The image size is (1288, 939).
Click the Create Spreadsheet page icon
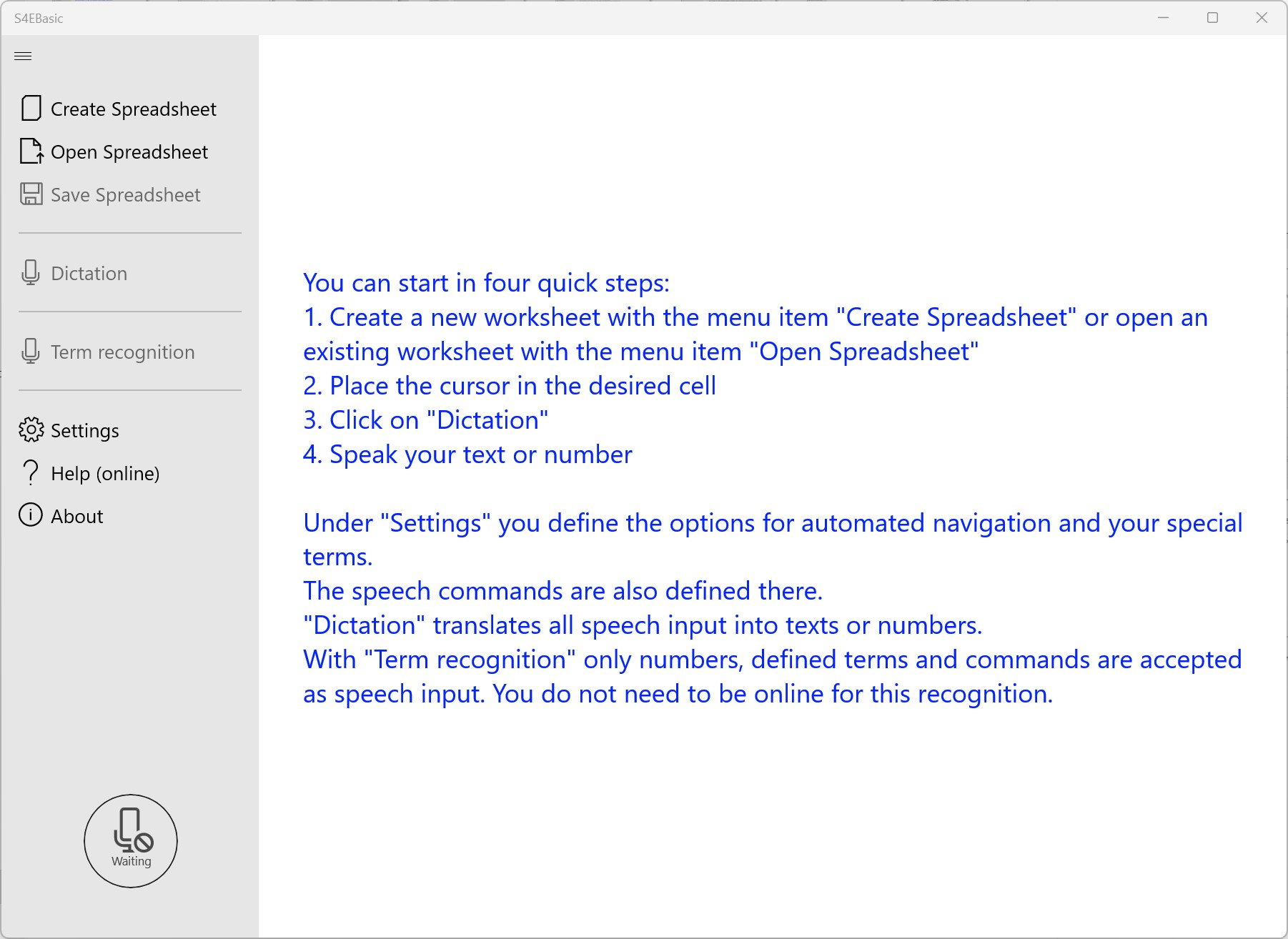click(31, 109)
